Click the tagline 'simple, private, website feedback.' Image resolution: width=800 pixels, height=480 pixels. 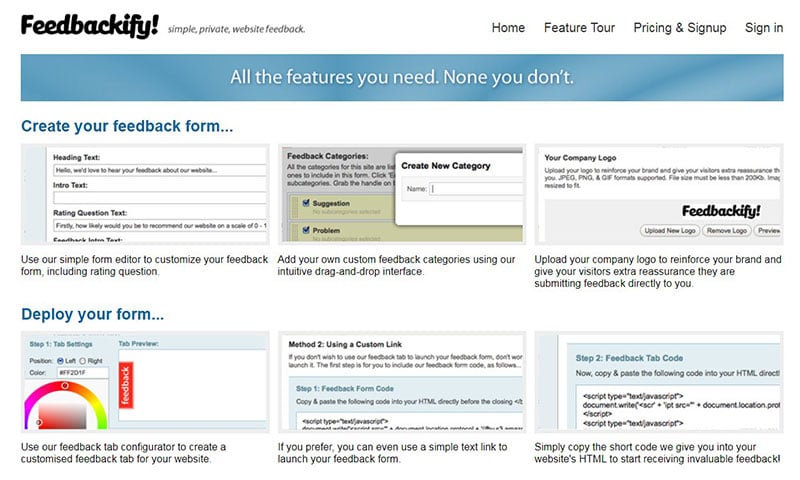coord(236,29)
